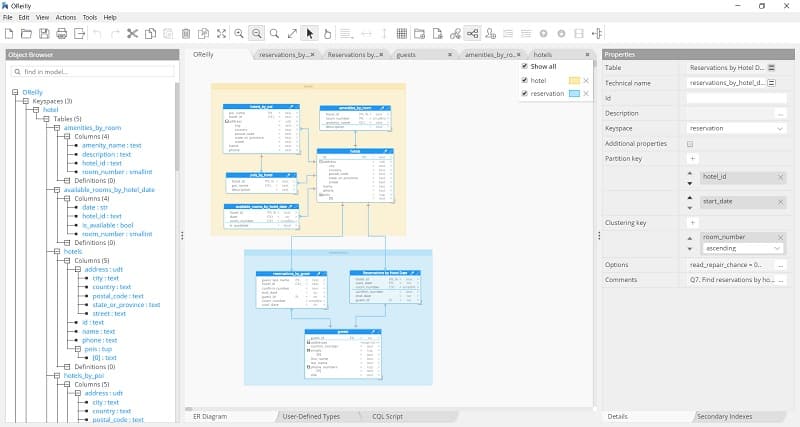Open the Comments ellipsis editor
The image size is (800, 427).
tap(780, 280)
